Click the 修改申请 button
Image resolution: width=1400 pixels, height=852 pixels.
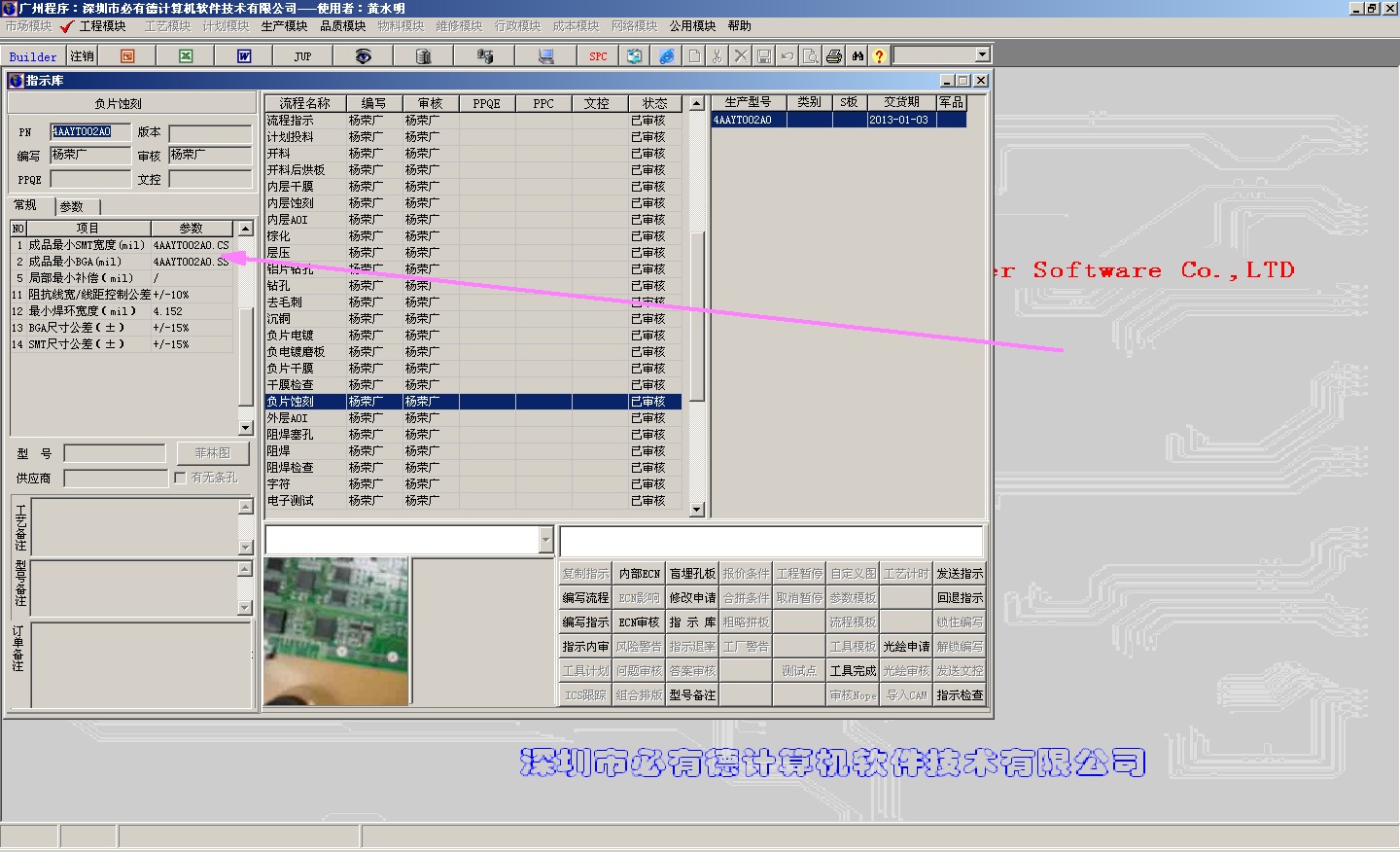pos(692,598)
